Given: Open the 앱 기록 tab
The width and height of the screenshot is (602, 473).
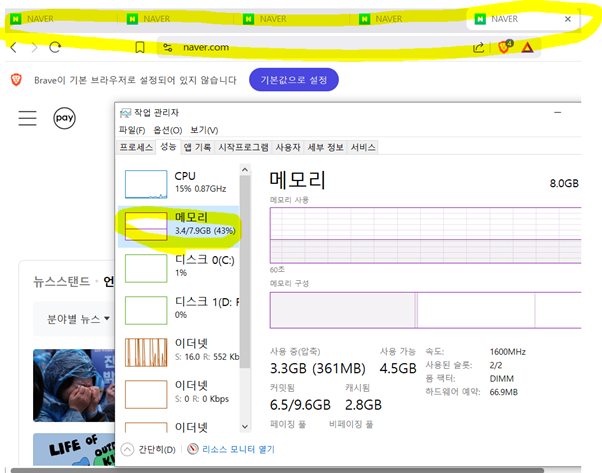Looking at the screenshot, I should coord(197,147).
